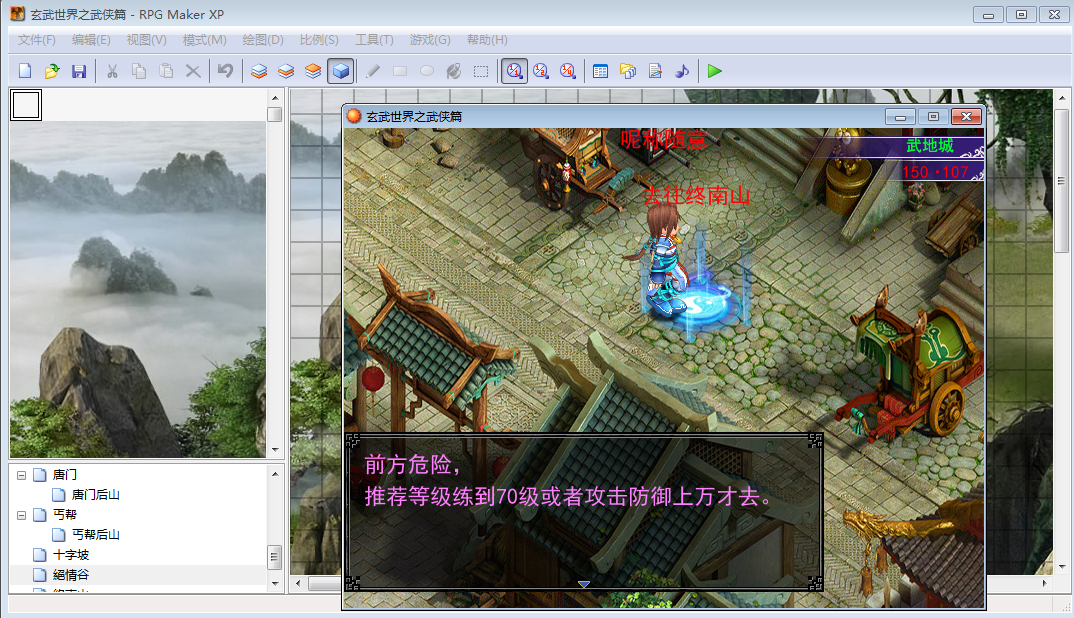Screen dimensions: 1074x618
Task: Open the Database icon
Action: click(x=601, y=71)
